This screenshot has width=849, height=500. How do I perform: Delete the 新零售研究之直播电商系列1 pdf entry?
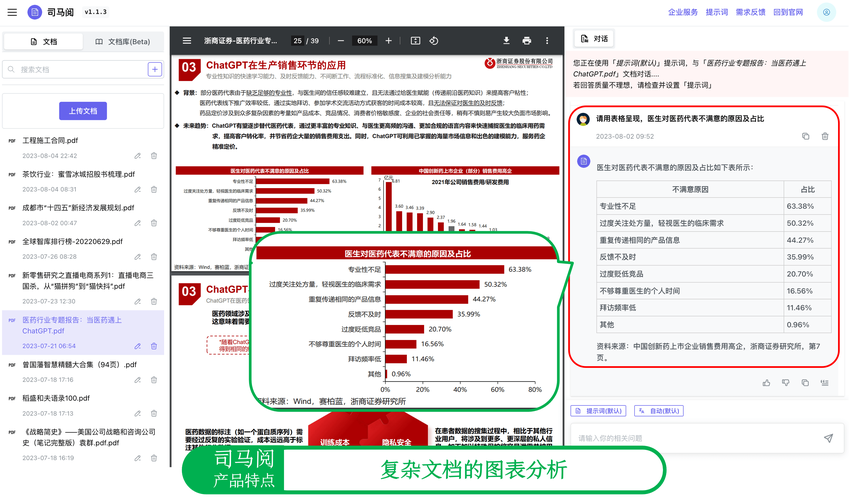pos(154,301)
